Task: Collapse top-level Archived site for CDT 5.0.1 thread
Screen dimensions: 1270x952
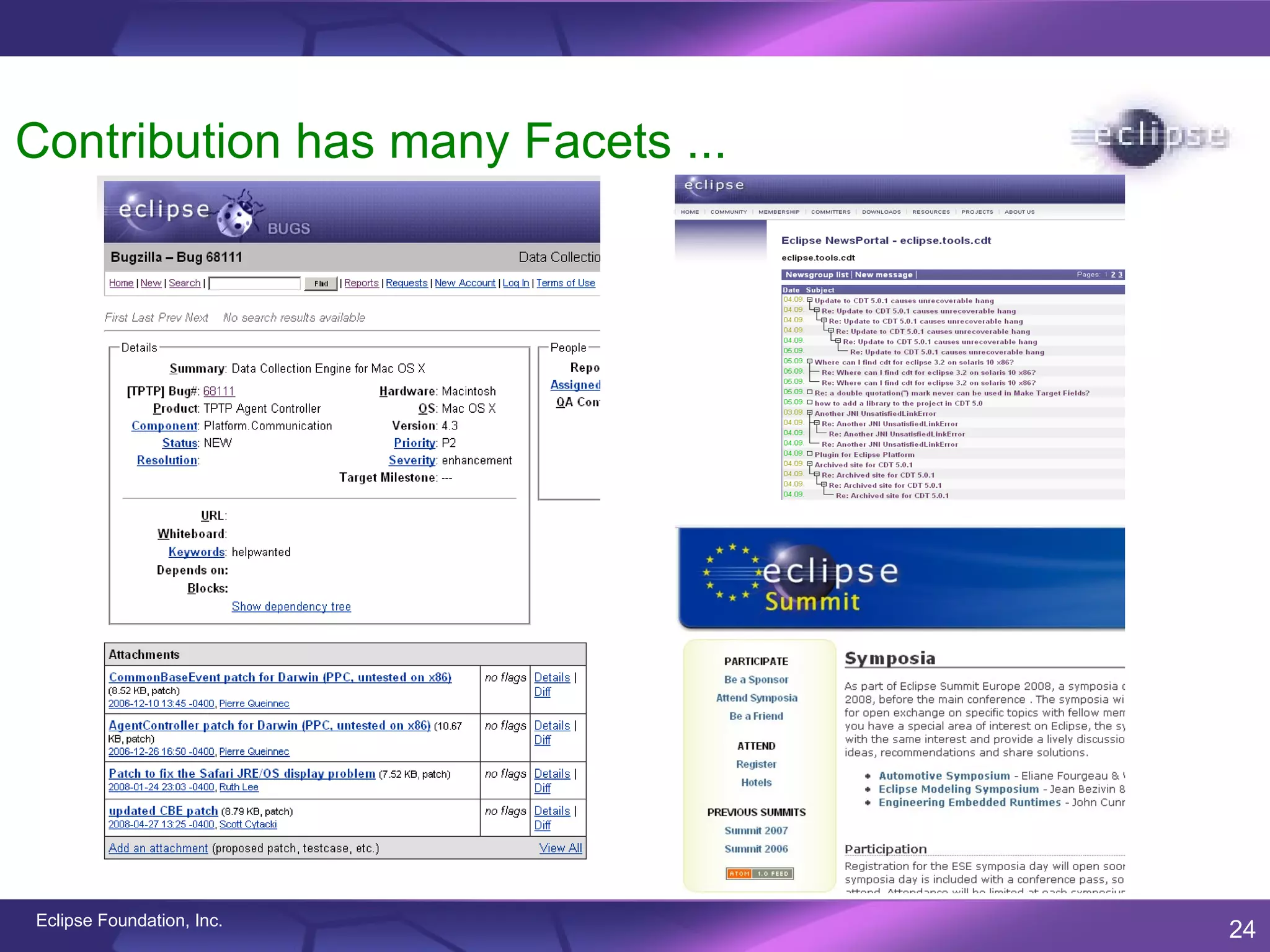Action: tap(809, 464)
